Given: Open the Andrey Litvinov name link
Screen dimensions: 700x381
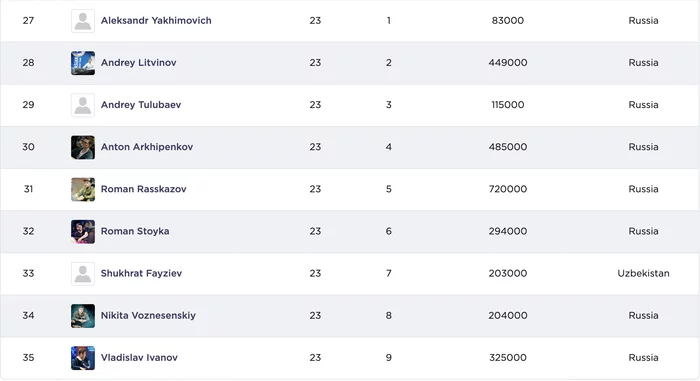Looking at the screenshot, I should pyautogui.click(x=138, y=63).
